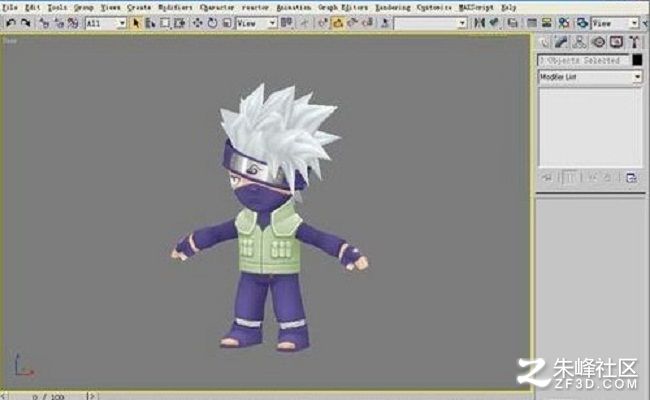The height and width of the screenshot is (400, 650).
Task: Toggle Show End Result button
Action: tap(570, 178)
